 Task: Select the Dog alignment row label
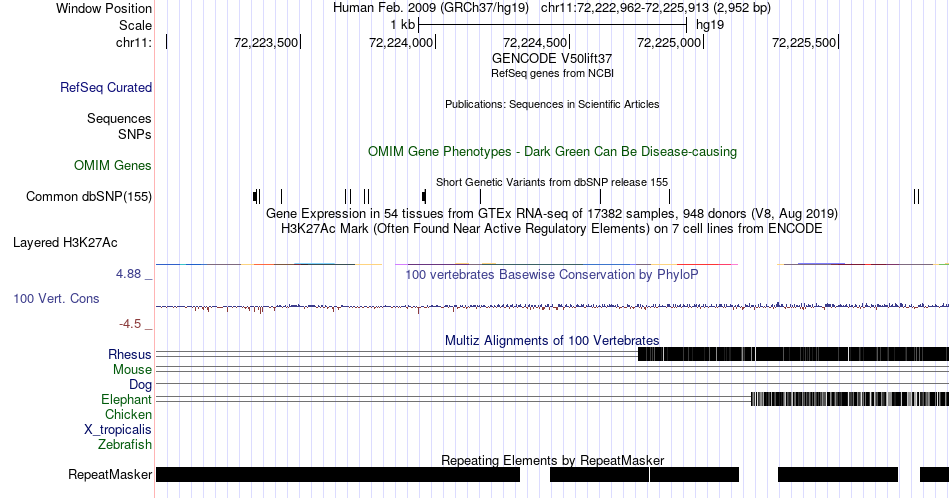(x=140, y=385)
